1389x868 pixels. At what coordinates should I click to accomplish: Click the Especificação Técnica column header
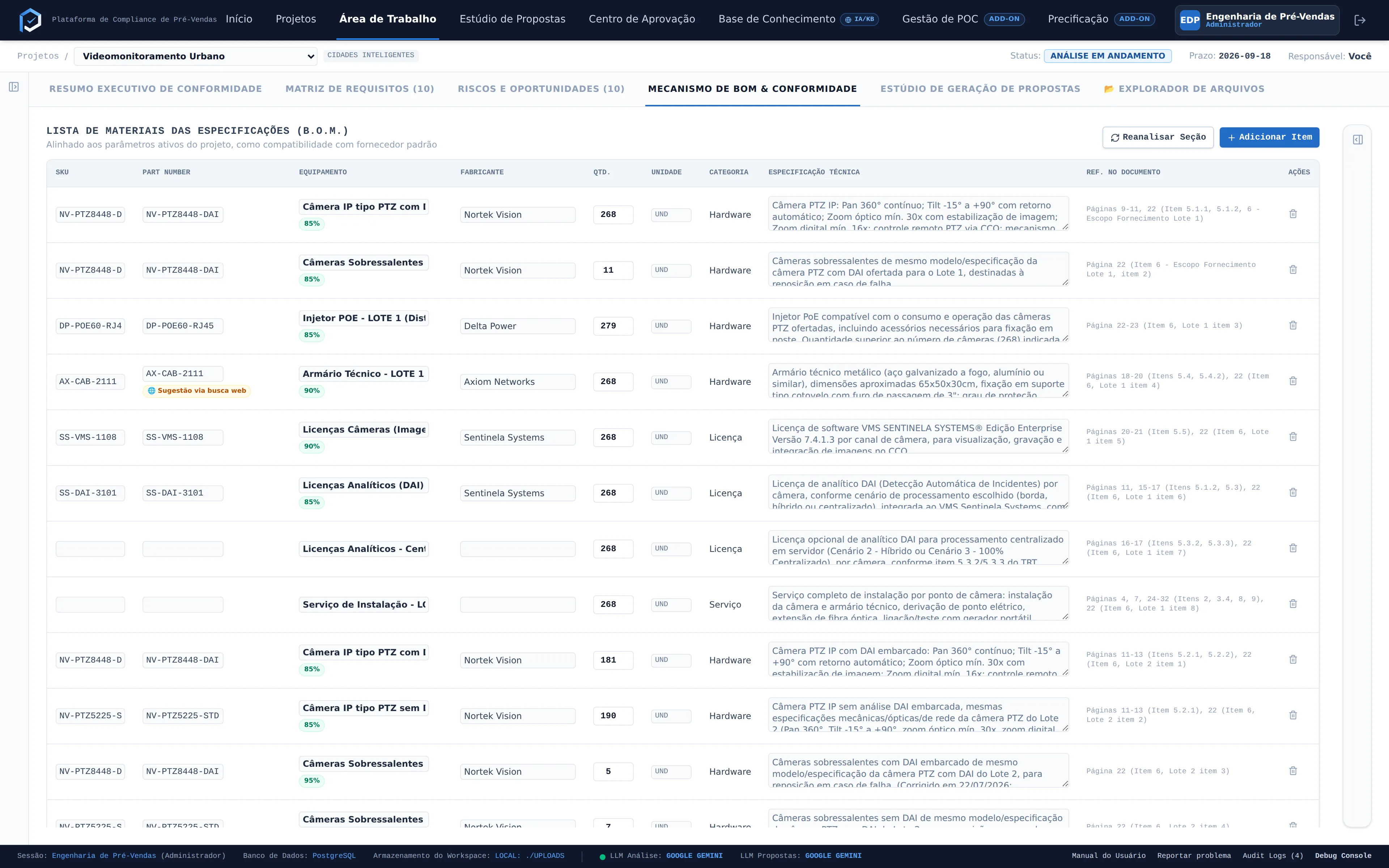[x=814, y=172]
